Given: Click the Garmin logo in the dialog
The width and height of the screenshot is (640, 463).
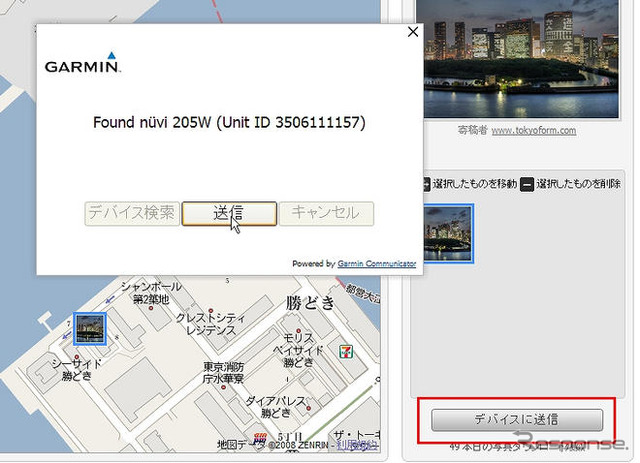Looking at the screenshot, I should click(x=83, y=63).
